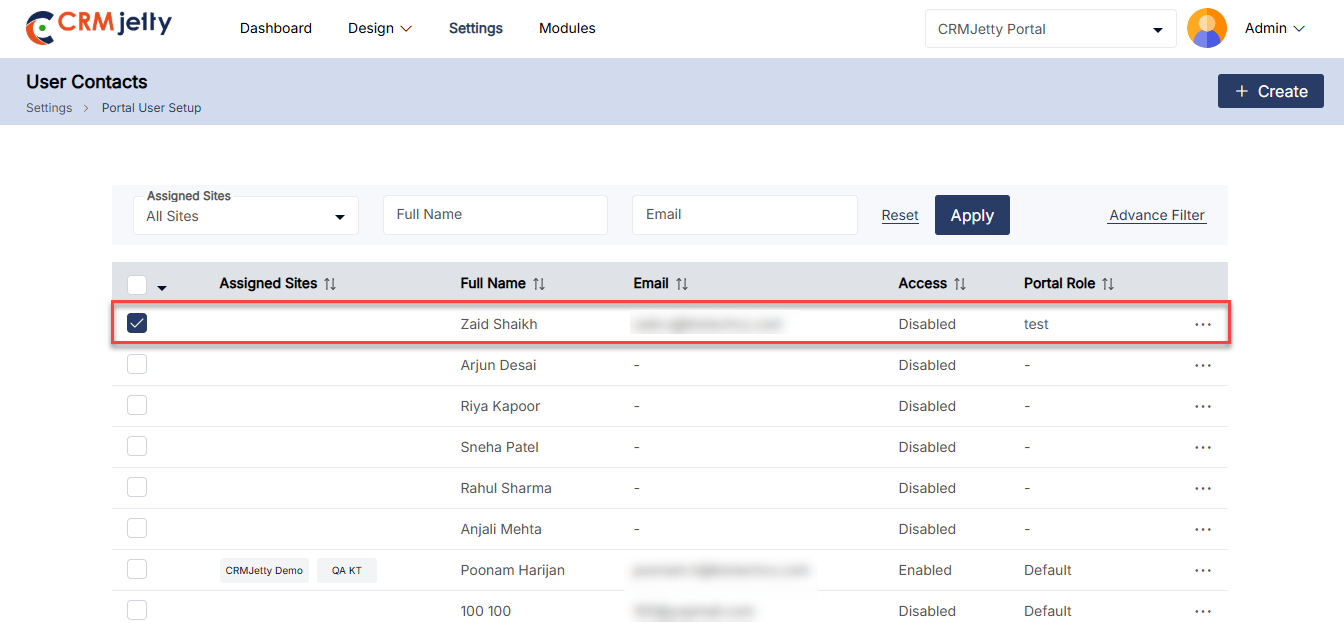Screen dimensions: 1344x630
Task: Click the CRMJetty logo
Action: point(98,27)
